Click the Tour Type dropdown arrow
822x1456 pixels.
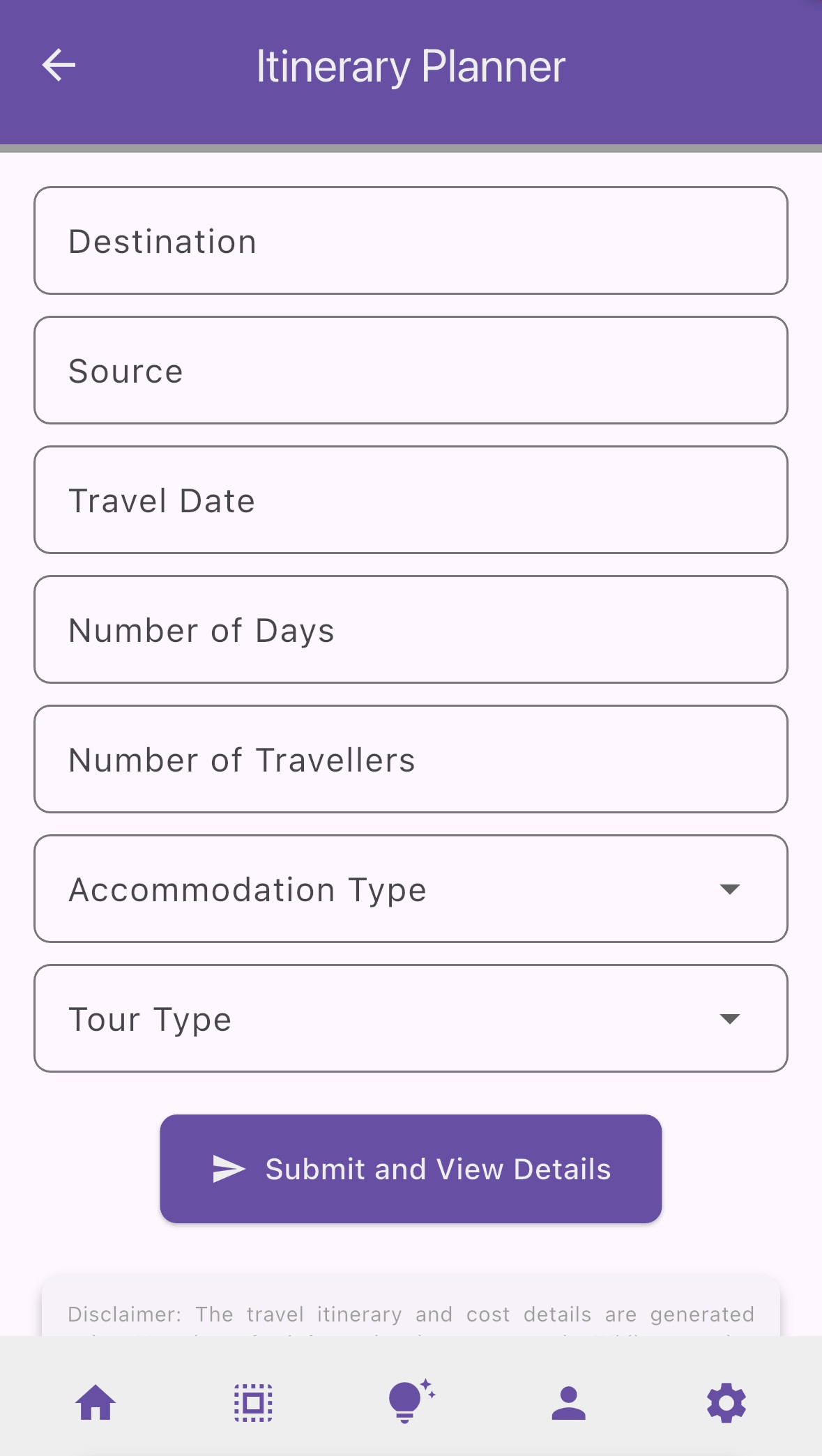point(729,1019)
